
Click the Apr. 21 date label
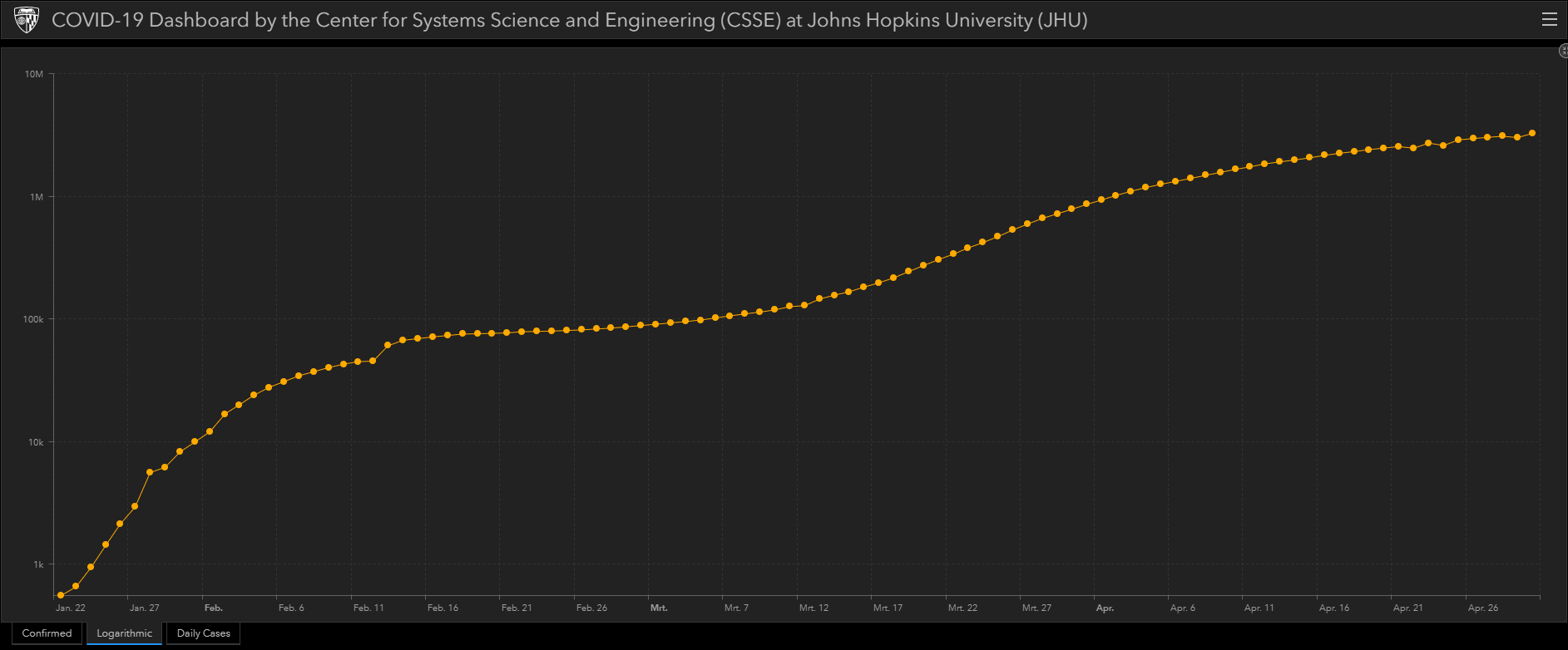click(1407, 608)
